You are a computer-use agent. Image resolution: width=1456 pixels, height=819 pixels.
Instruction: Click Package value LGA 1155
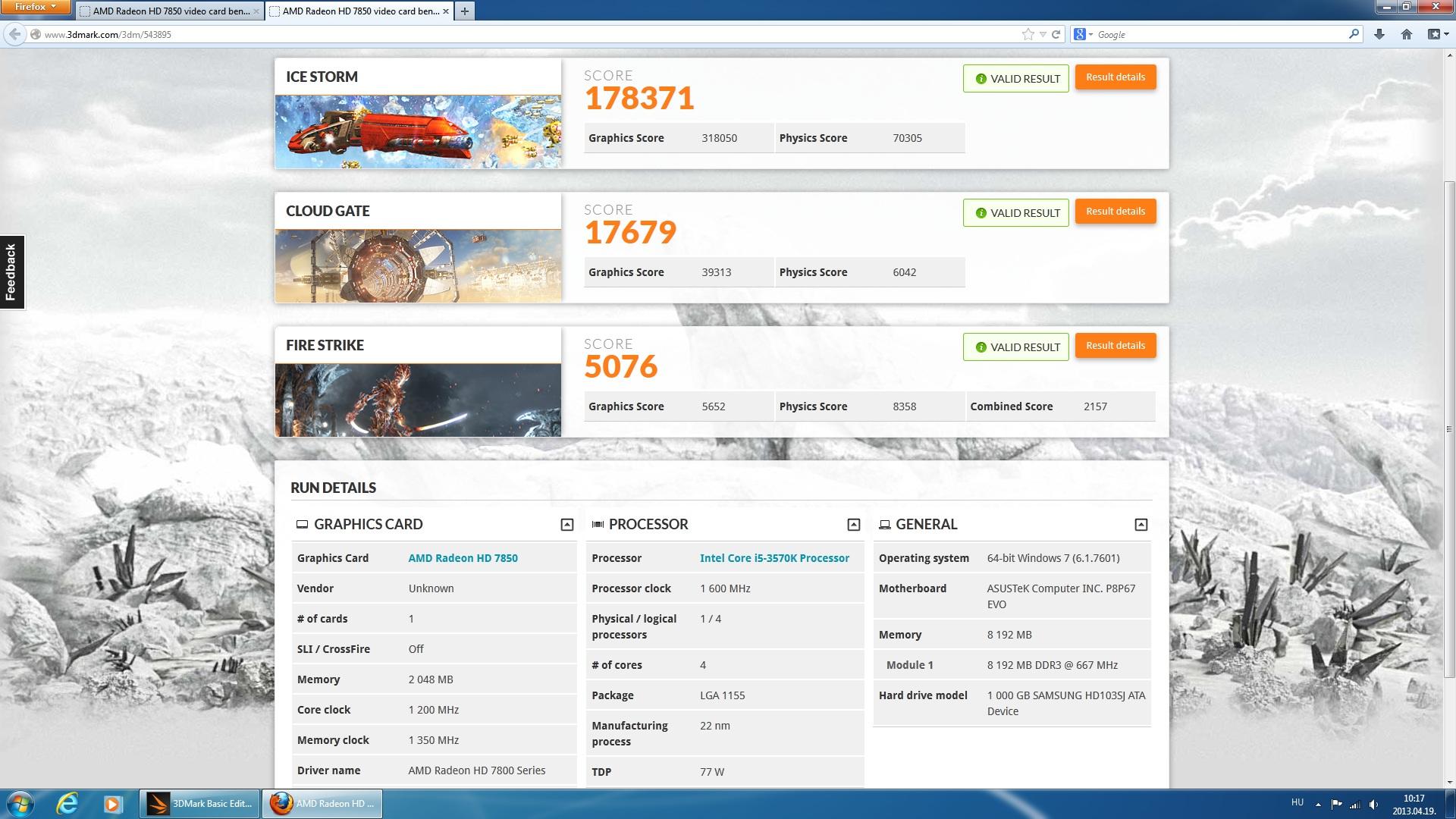pos(722,695)
